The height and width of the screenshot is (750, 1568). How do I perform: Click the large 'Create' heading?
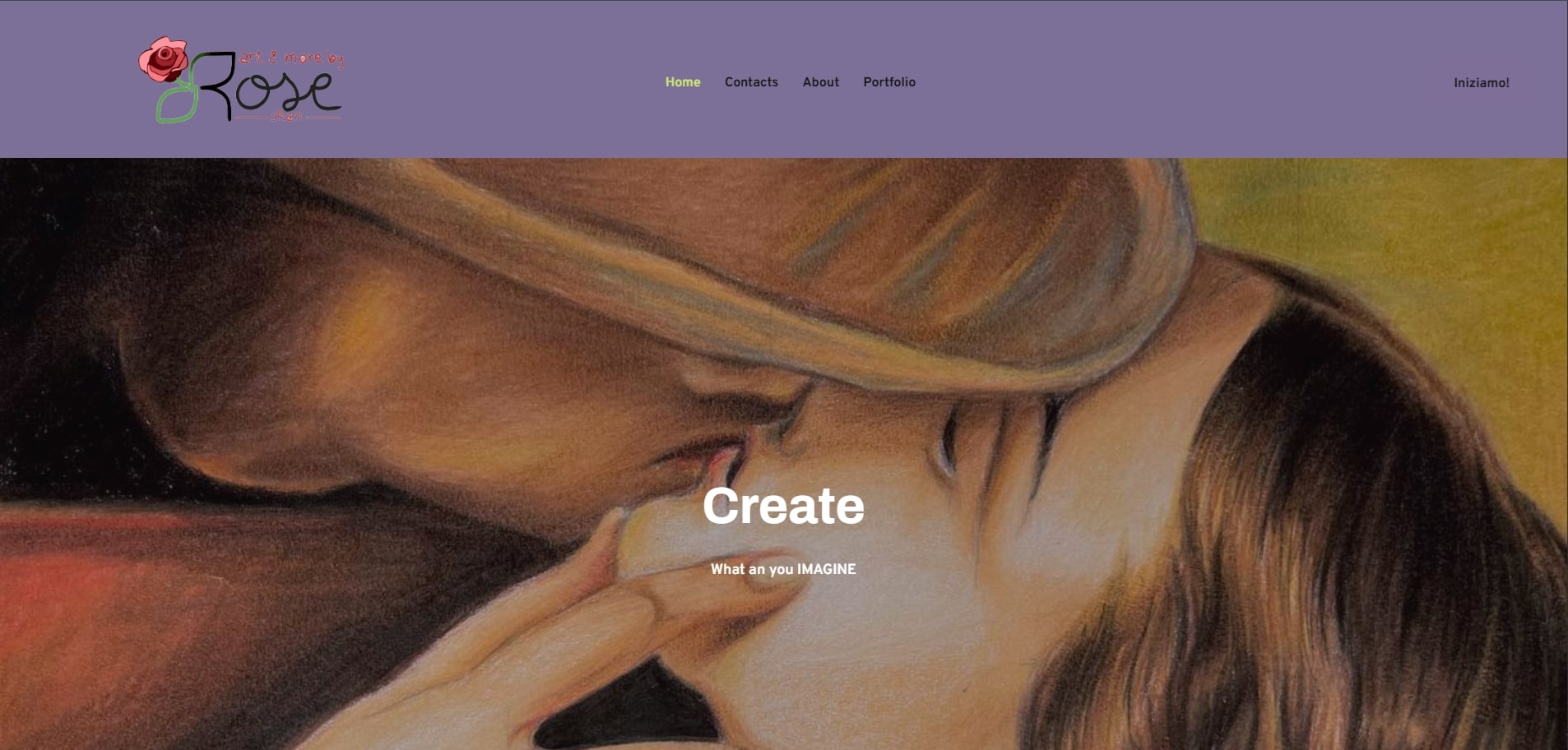[783, 505]
